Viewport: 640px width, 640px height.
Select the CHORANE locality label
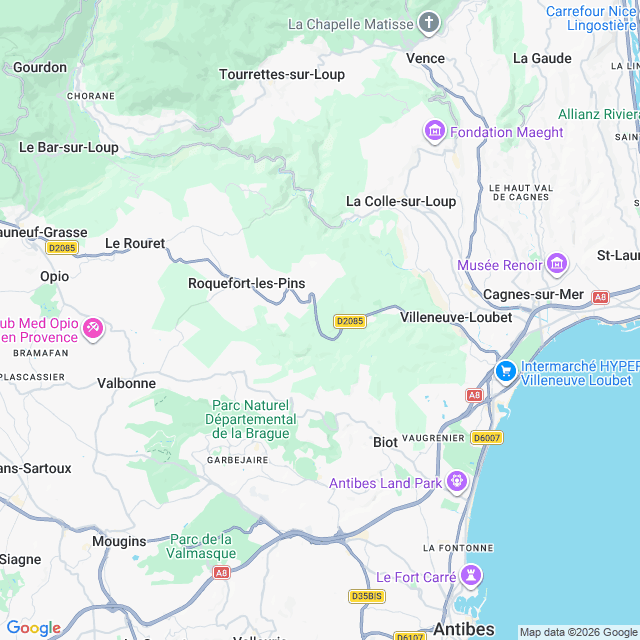coord(91,96)
